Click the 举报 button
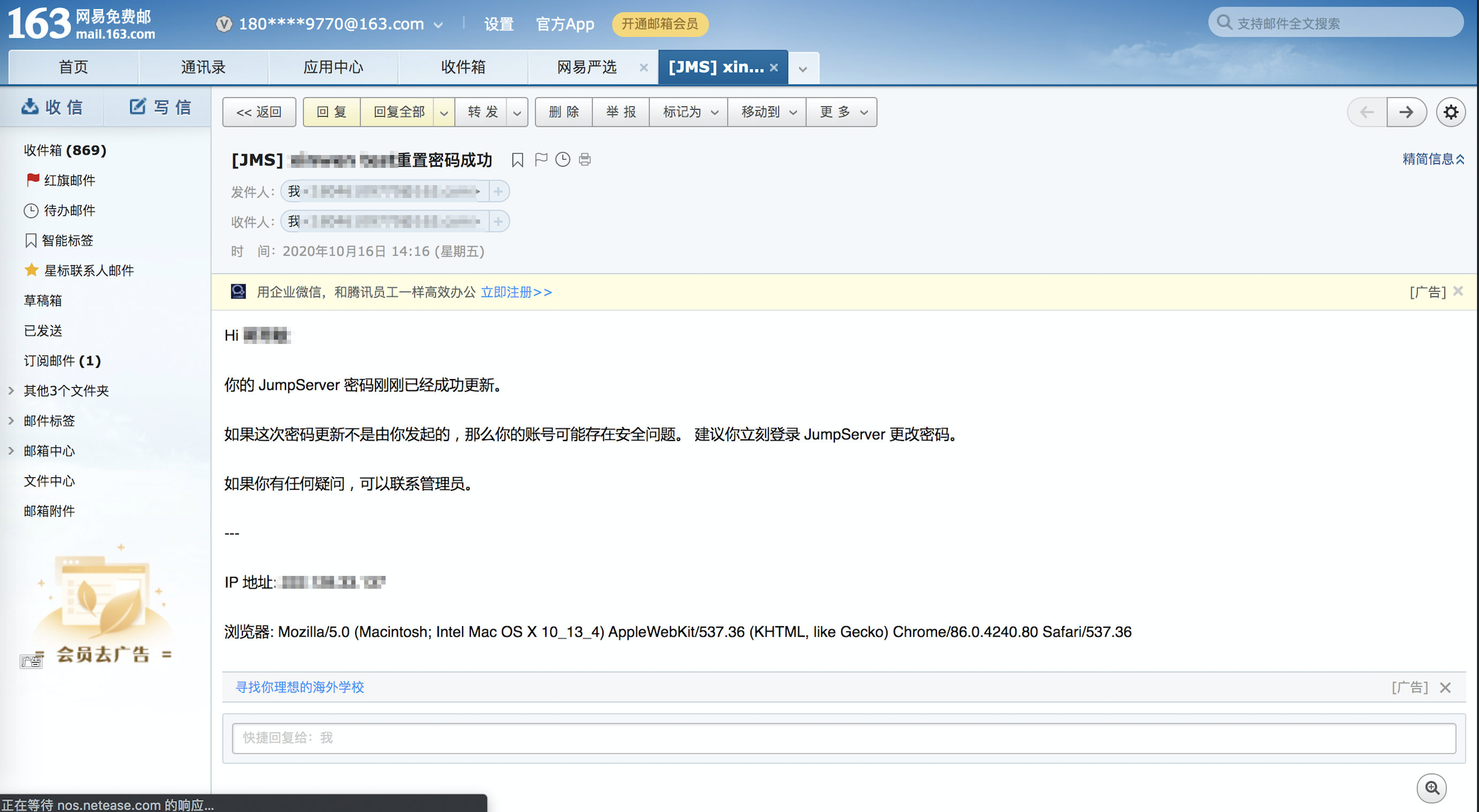The height and width of the screenshot is (812, 1479). (x=621, y=112)
